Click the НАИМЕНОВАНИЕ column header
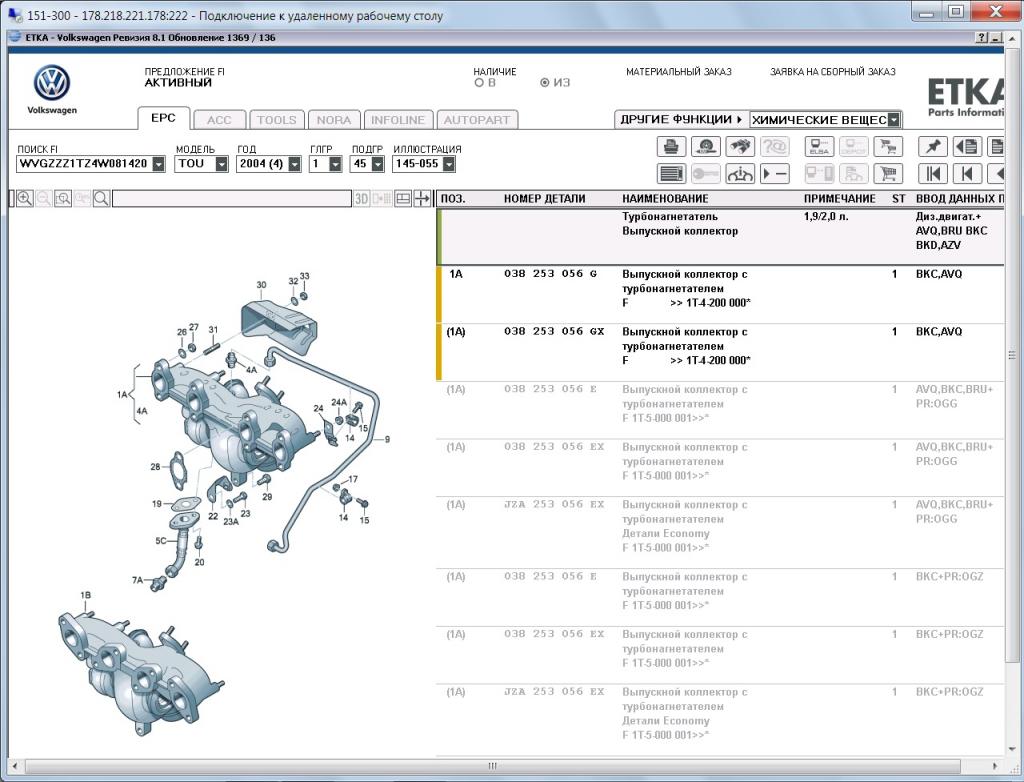1024x782 pixels. pyautogui.click(x=665, y=199)
